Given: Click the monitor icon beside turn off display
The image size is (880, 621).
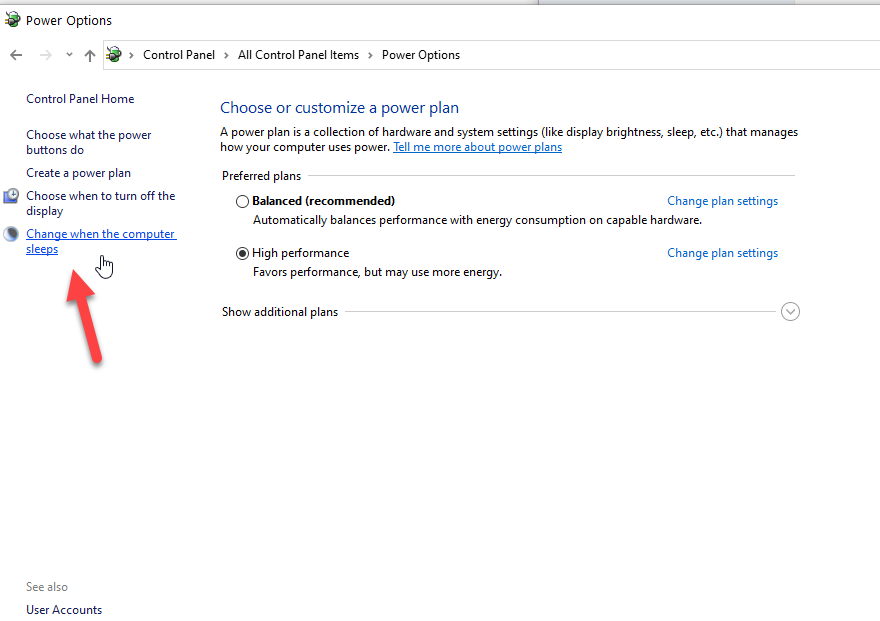Looking at the screenshot, I should pos(11,196).
